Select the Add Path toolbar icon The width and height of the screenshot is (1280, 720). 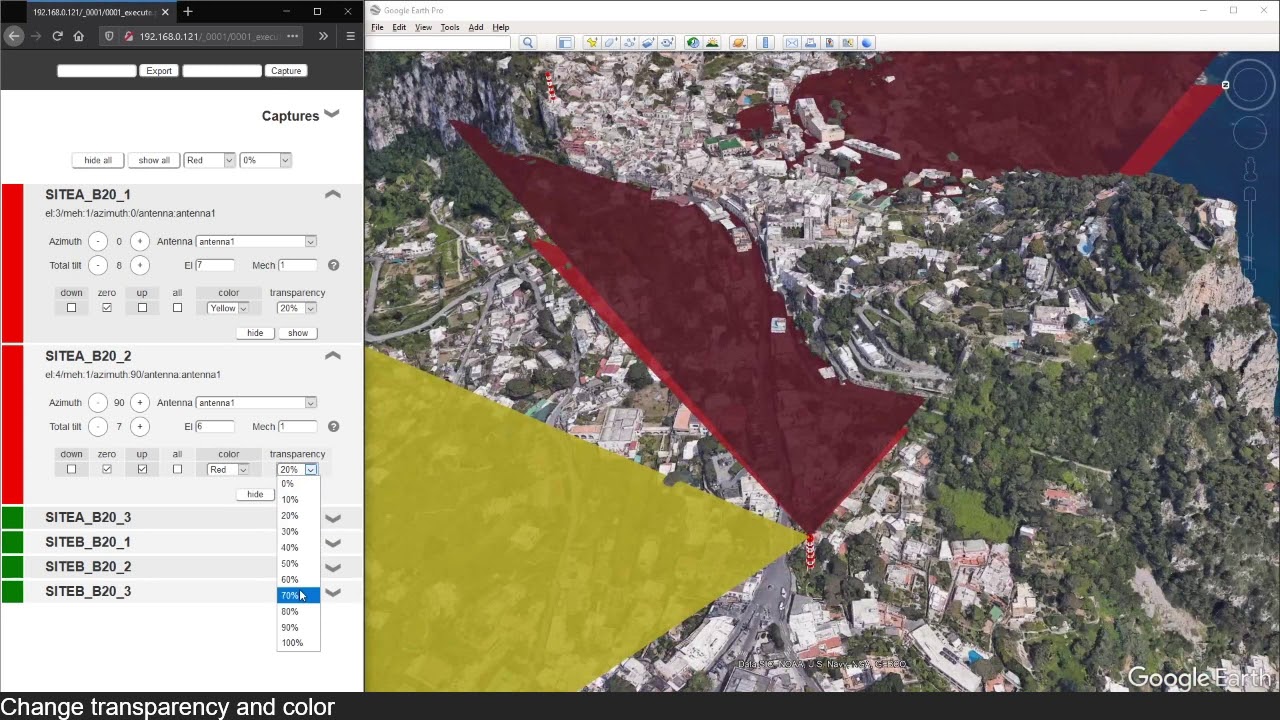pos(630,42)
